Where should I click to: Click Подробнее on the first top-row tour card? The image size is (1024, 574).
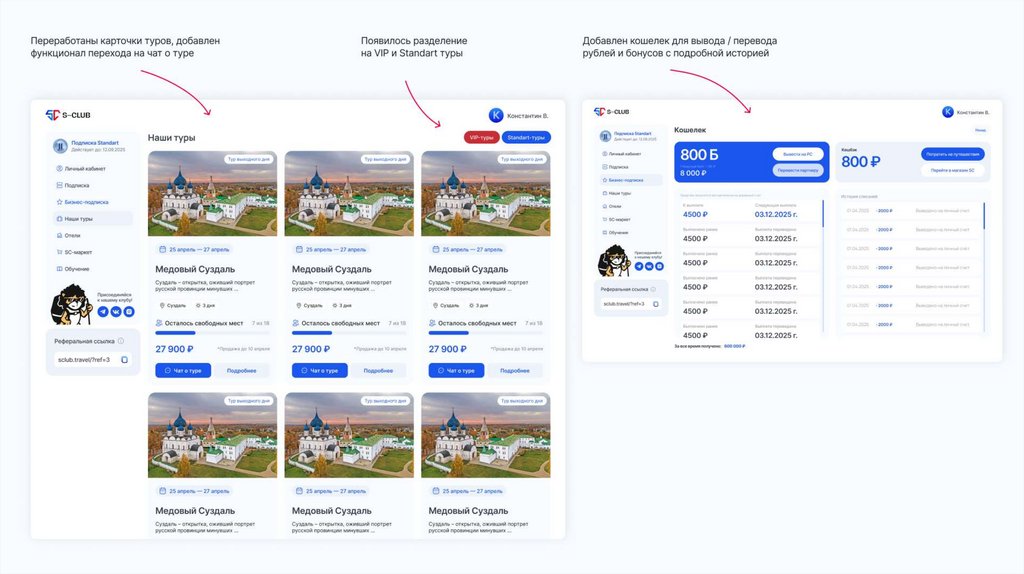pos(242,370)
